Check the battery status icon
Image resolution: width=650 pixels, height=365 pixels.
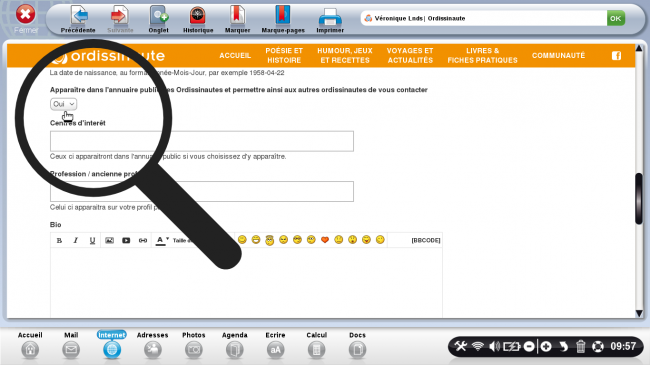[512, 346]
